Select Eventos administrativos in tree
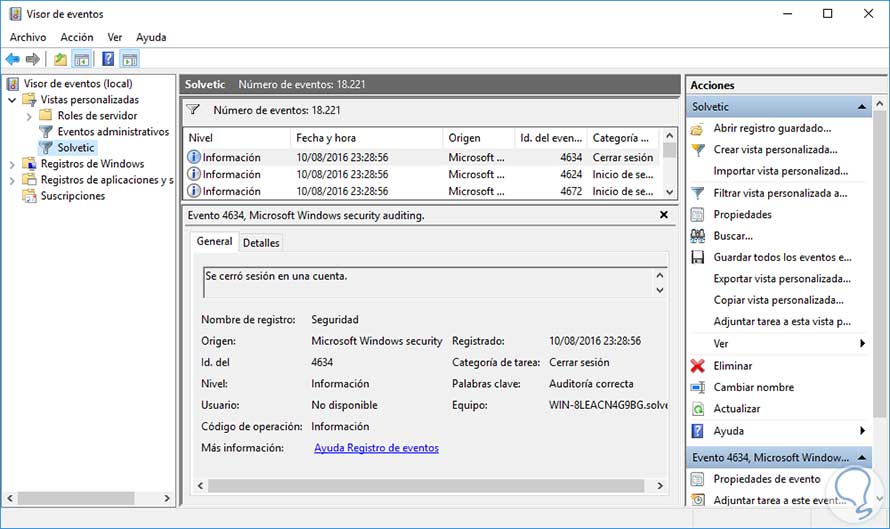Viewport: 890px width, 529px height. point(112,132)
